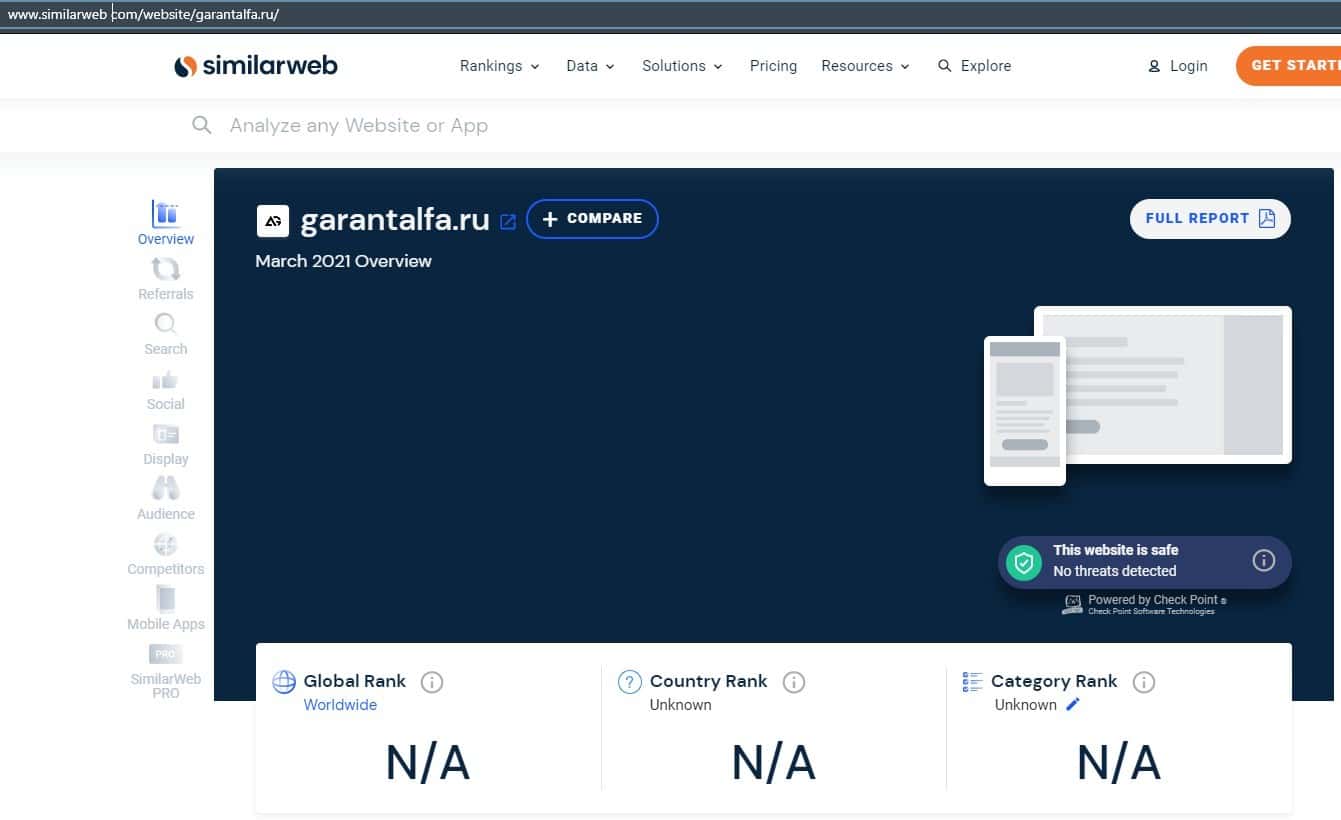Click the N/A value under Country Rank
1341x820 pixels.
[x=774, y=764]
